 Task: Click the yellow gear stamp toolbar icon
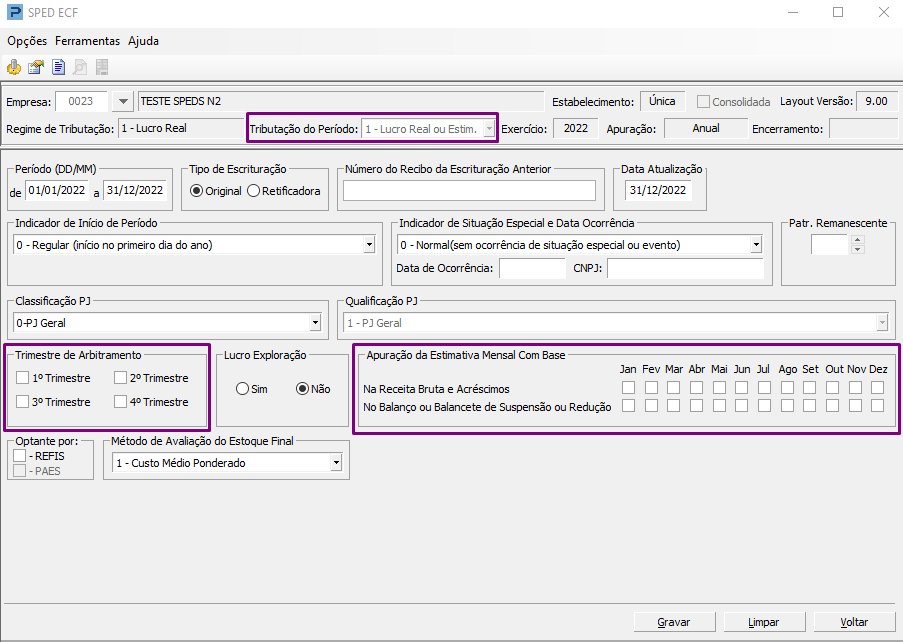point(14,67)
